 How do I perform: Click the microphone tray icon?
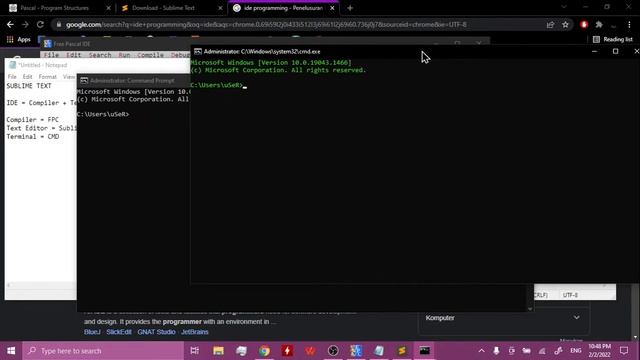pos(496,351)
